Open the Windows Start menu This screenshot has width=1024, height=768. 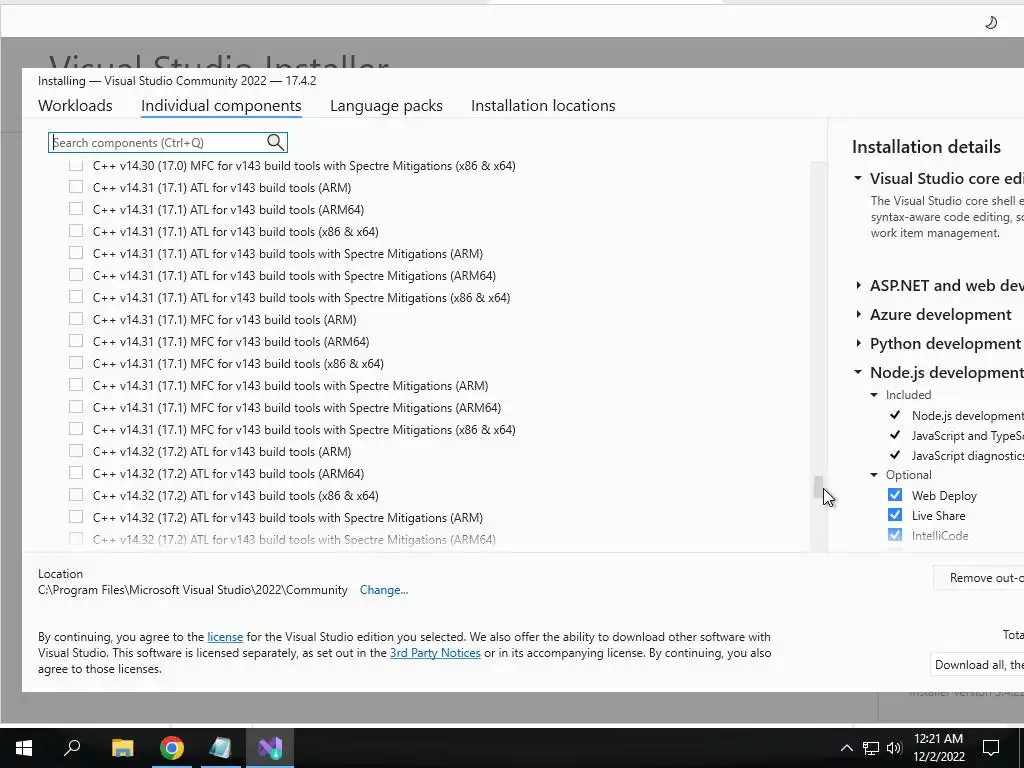click(x=24, y=747)
